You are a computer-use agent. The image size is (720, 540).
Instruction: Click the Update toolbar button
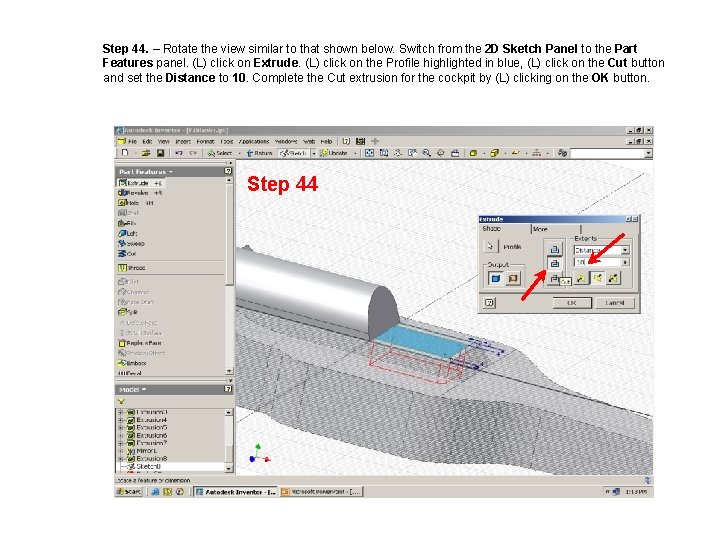click(334, 153)
